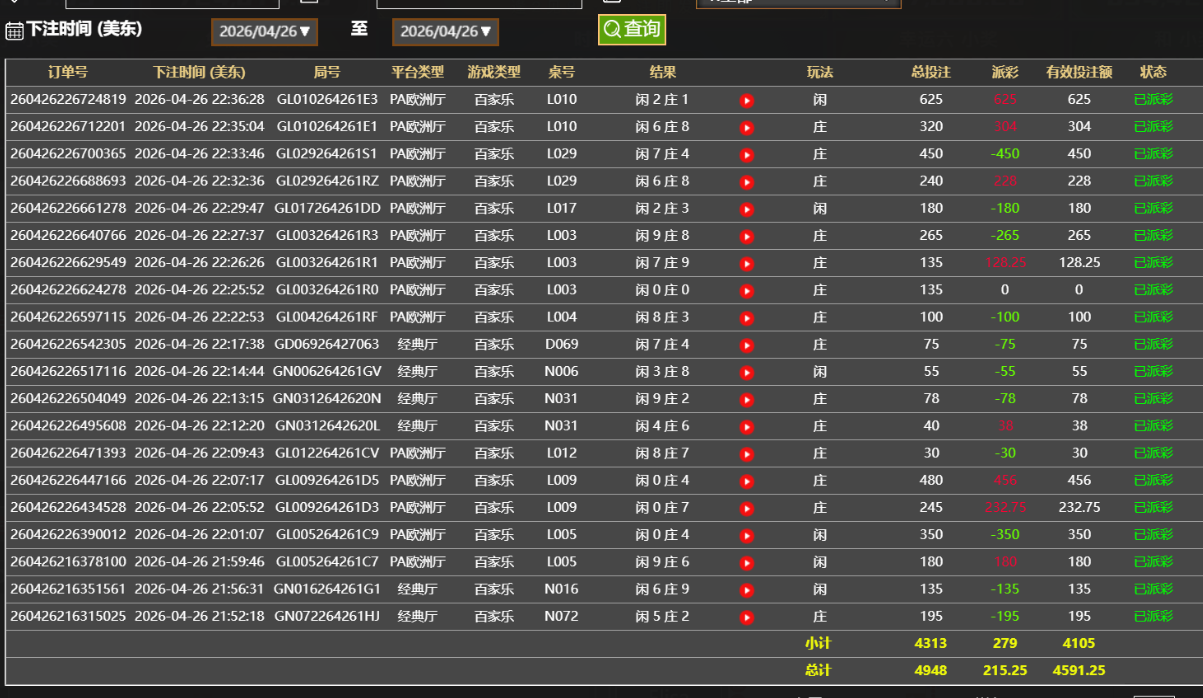Play video for order 260426226504049
Image resolution: width=1203 pixels, height=698 pixels.
pyautogui.click(x=746, y=400)
